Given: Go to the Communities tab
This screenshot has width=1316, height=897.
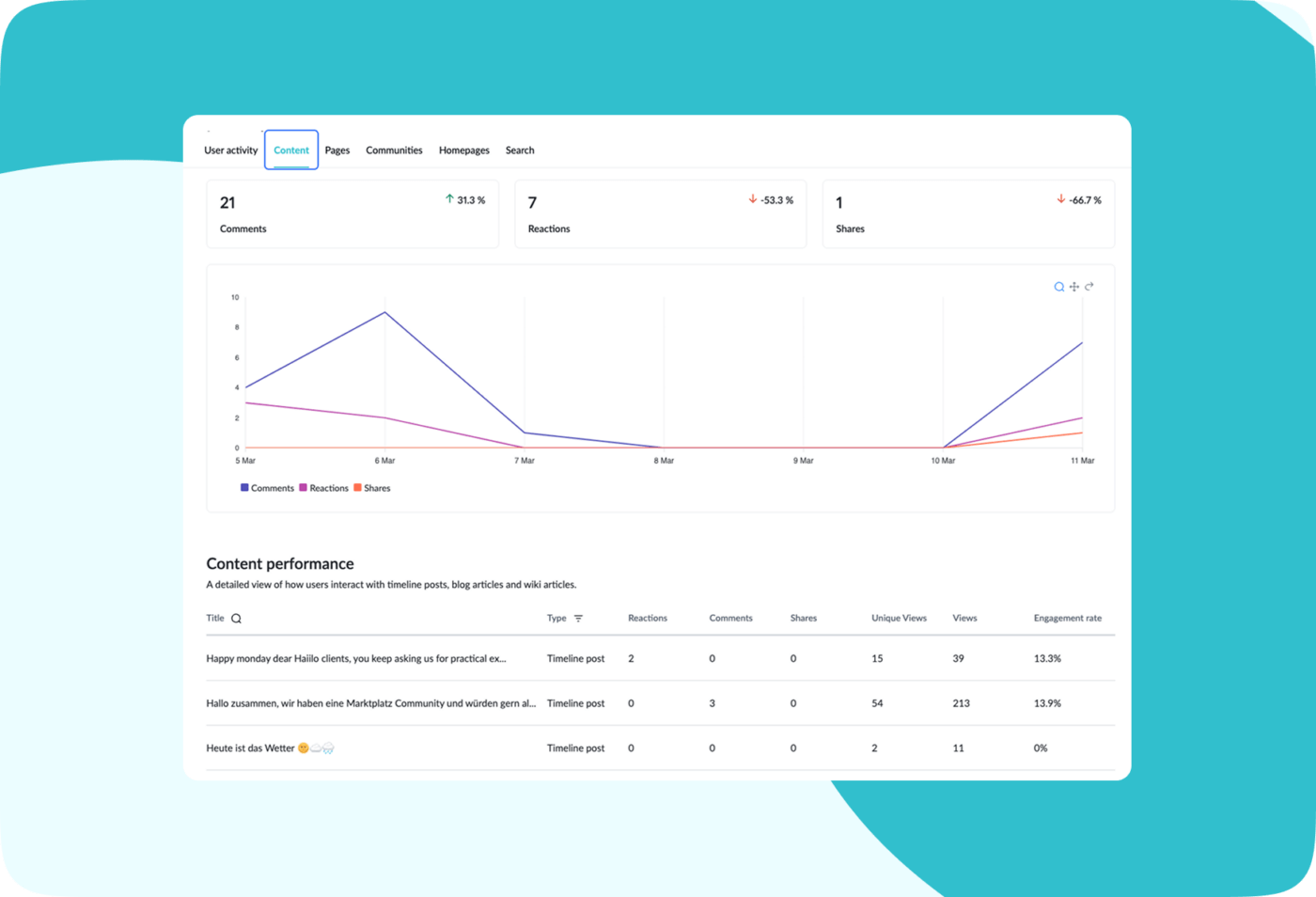Looking at the screenshot, I should [394, 150].
